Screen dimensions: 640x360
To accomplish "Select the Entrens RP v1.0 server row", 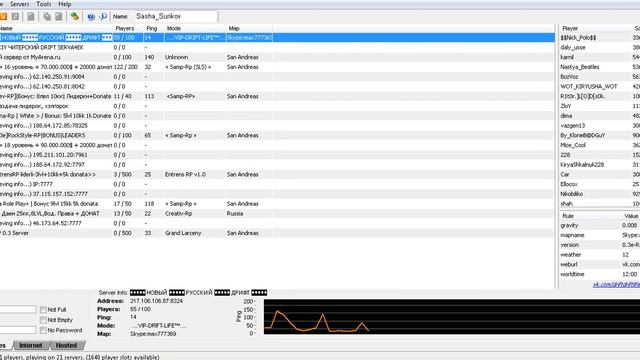I will [x=278, y=174].
